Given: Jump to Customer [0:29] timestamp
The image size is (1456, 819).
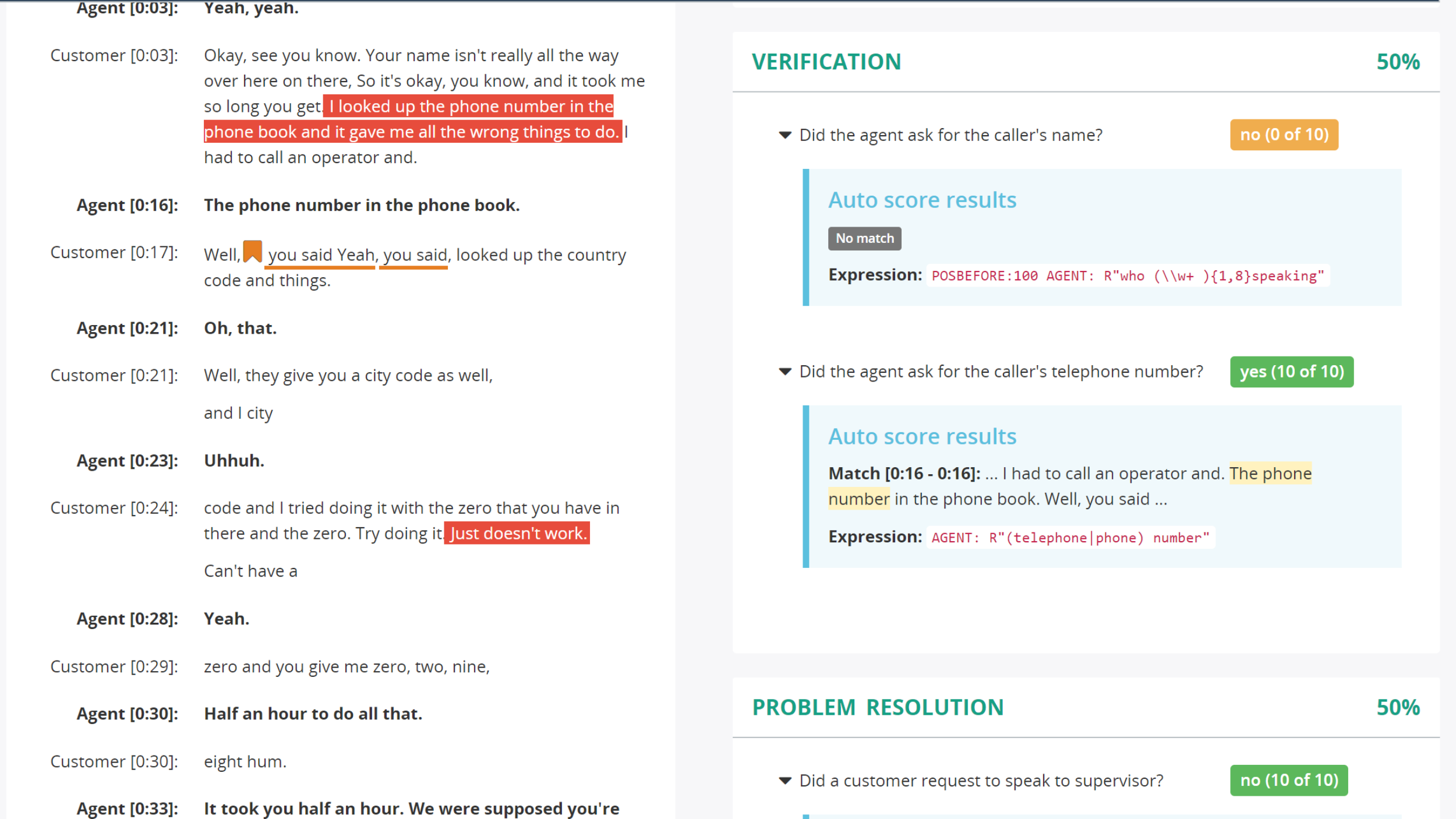Looking at the screenshot, I should tap(114, 666).
